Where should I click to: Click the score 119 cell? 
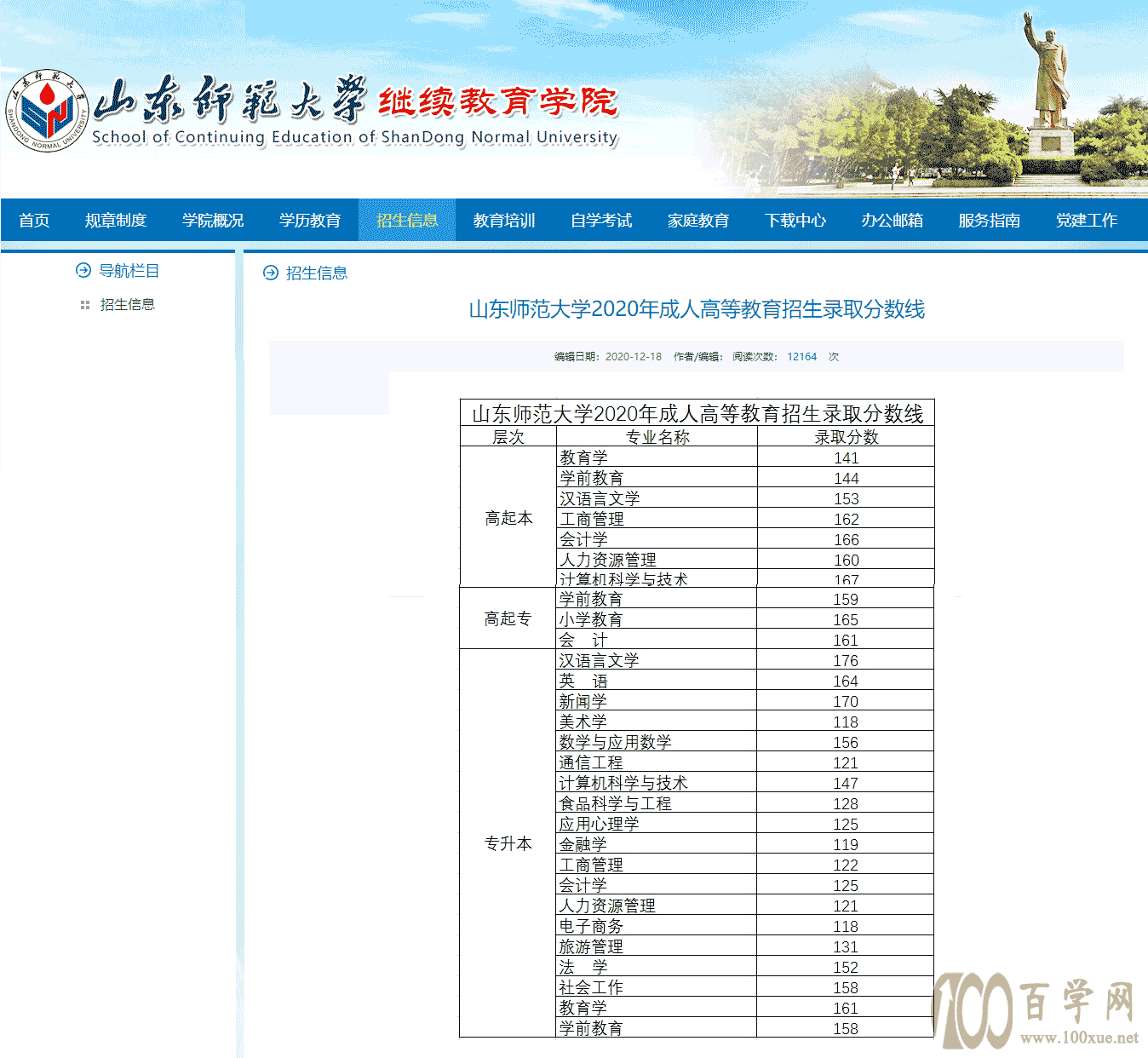tap(846, 844)
